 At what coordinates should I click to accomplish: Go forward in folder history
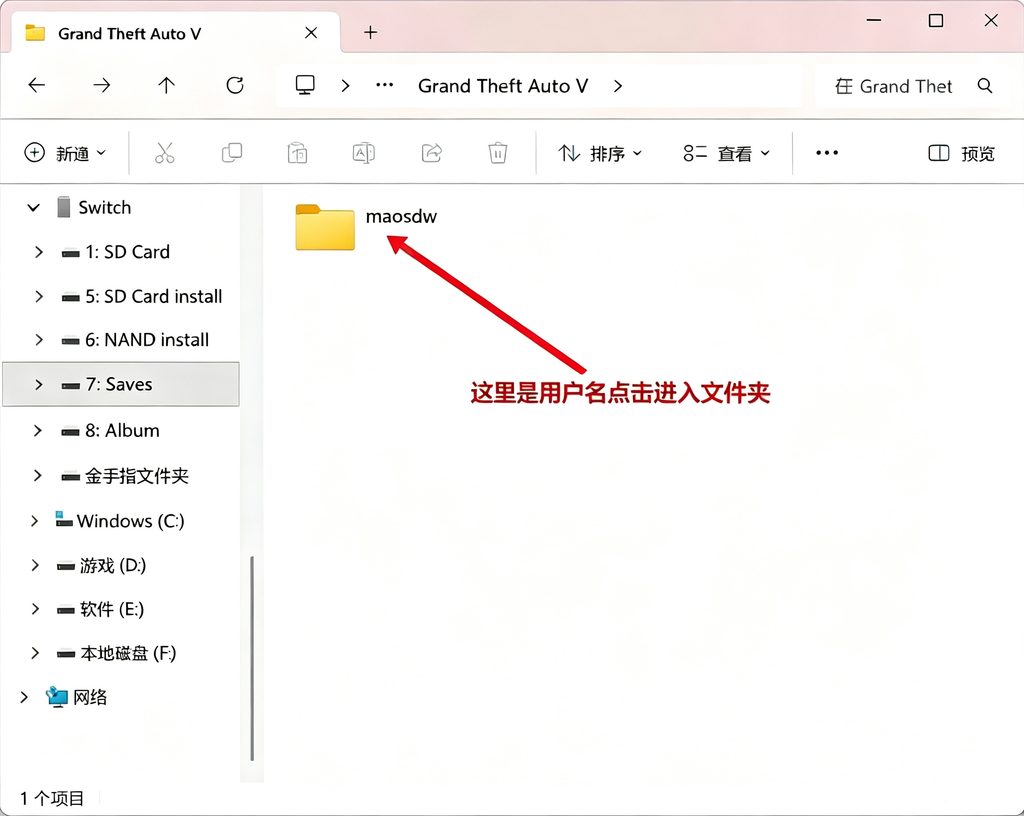pyautogui.click(x=101, y=85)
